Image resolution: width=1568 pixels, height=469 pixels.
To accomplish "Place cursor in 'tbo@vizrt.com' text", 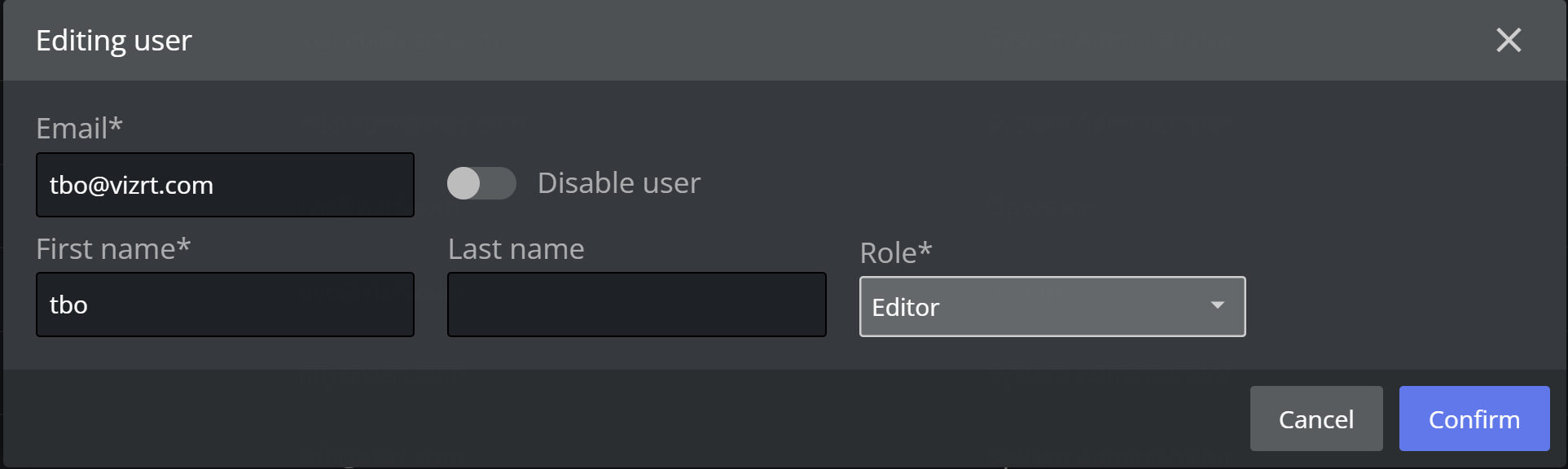I will (x=131, y=185).
